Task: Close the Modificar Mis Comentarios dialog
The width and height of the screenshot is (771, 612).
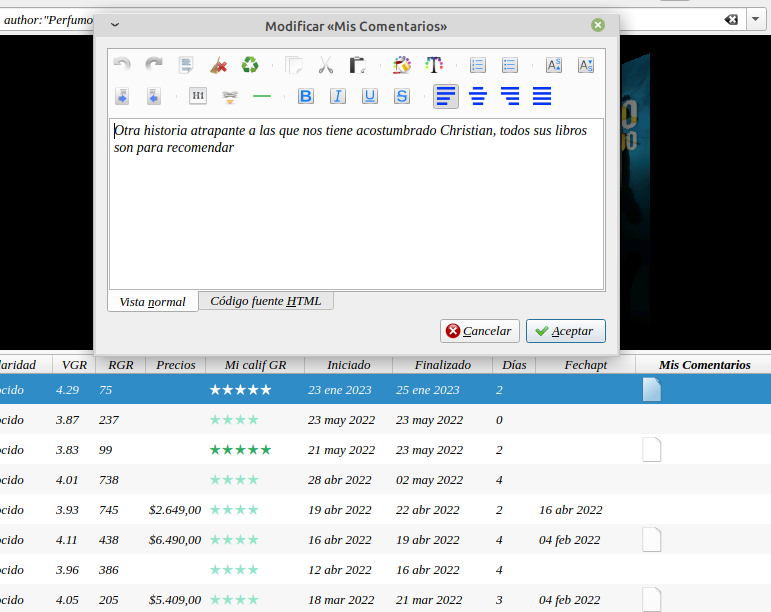Action: click(x=598, y=25)
